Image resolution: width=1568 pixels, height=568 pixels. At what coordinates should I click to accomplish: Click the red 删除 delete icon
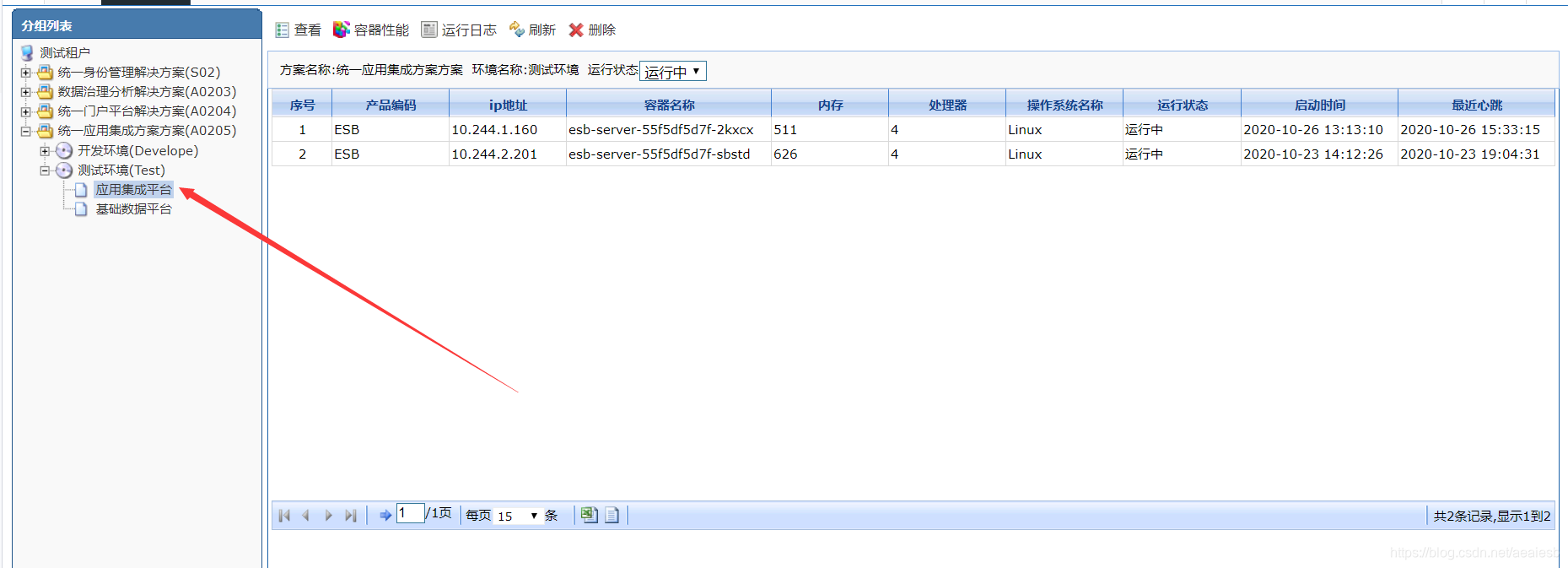click(x=576, y=30)
